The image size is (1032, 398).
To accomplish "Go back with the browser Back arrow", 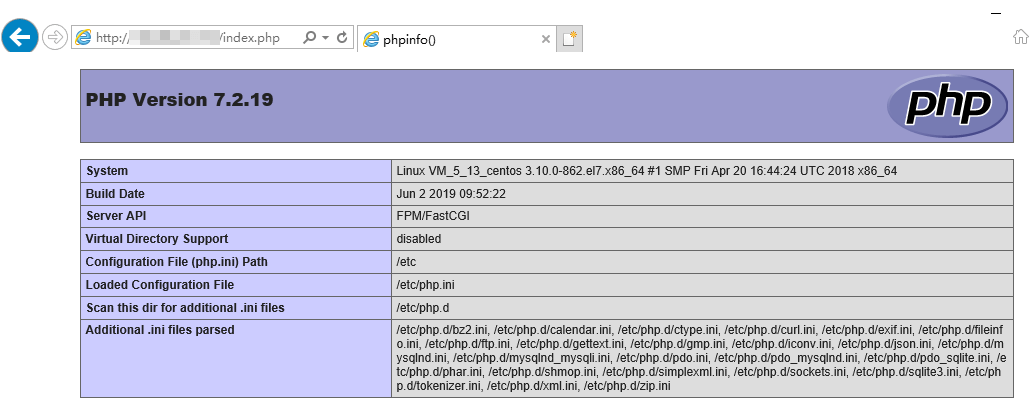I will (20, 37).
